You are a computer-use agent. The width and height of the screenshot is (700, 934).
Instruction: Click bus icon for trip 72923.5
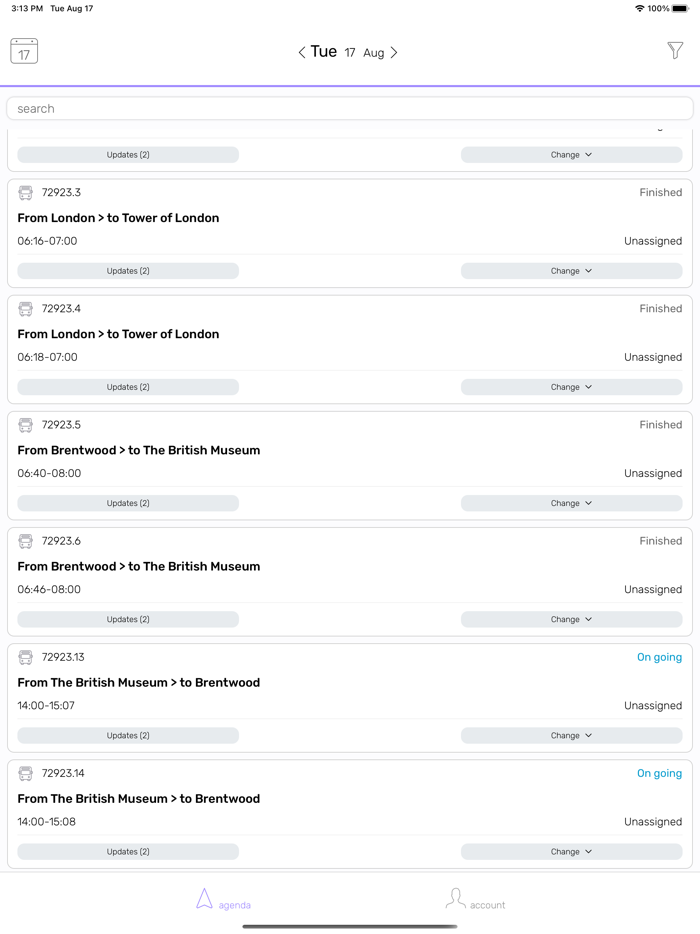(26, 425)
